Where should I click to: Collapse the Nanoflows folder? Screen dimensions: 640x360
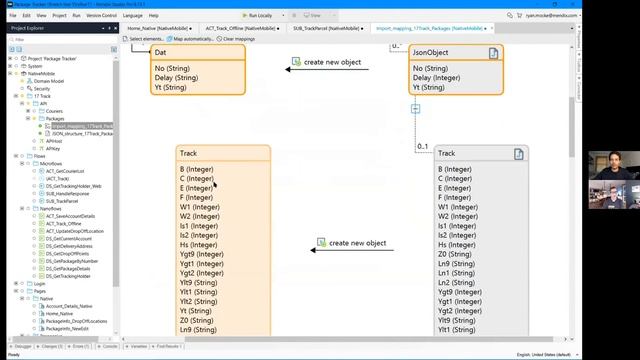pos(22,209)
